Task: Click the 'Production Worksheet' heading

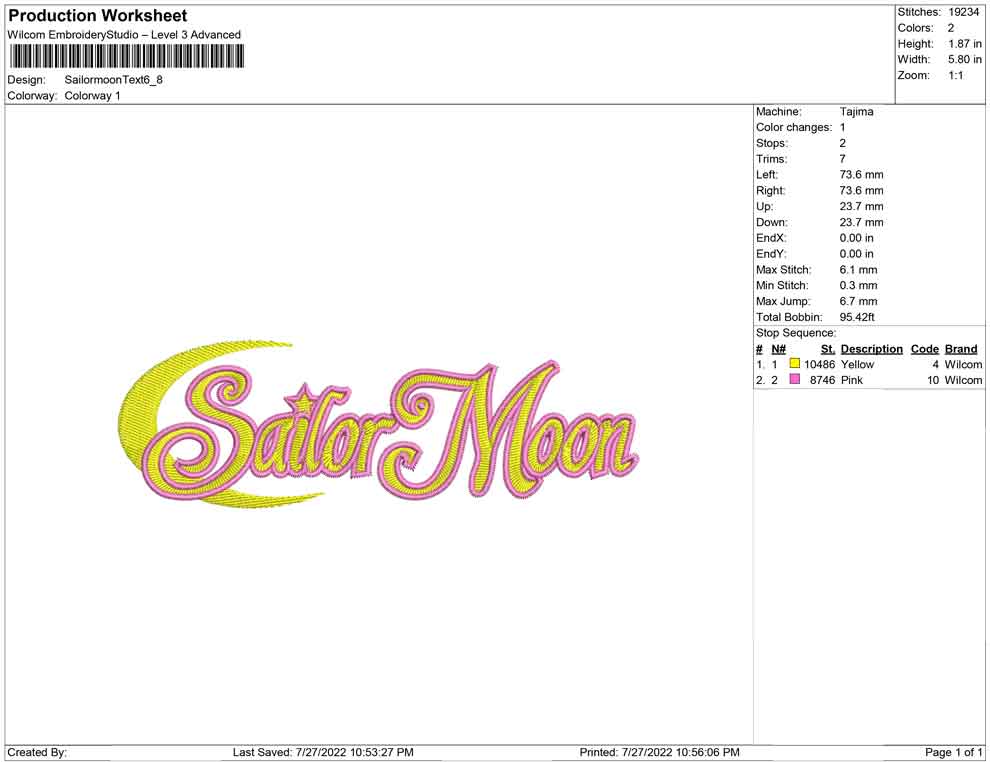Action: 98,16
